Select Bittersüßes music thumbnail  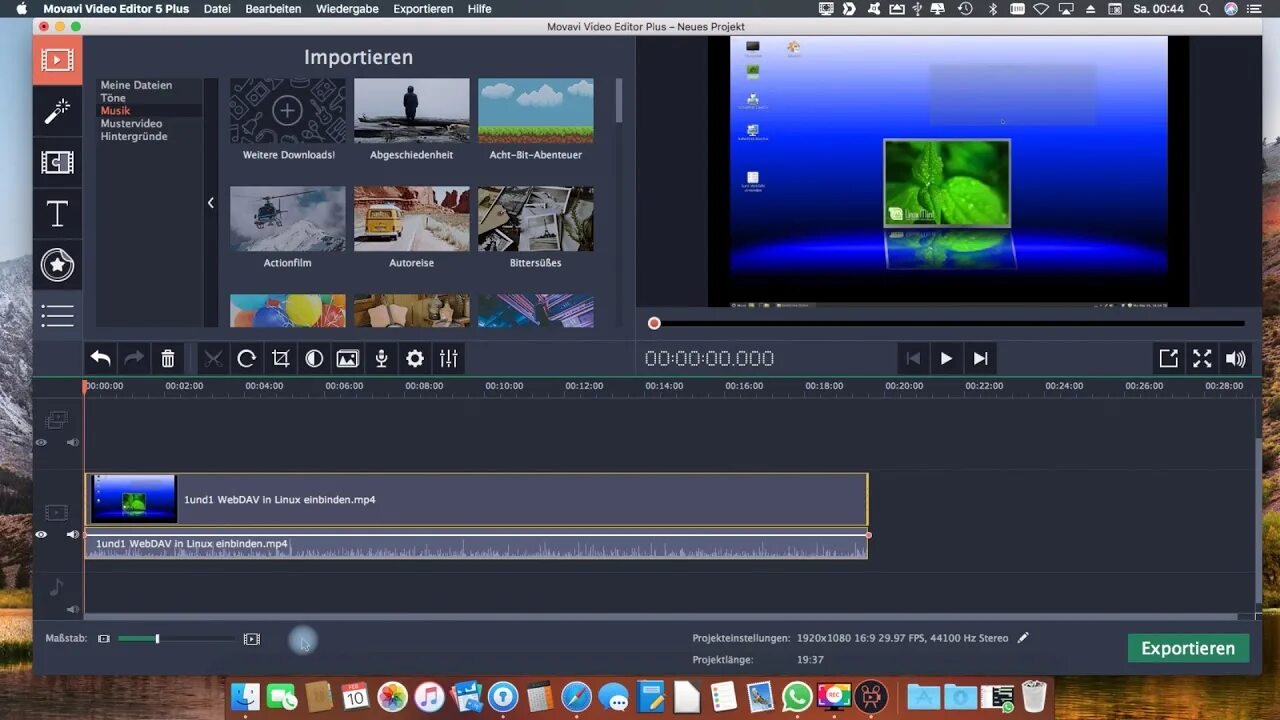point(535,219)
